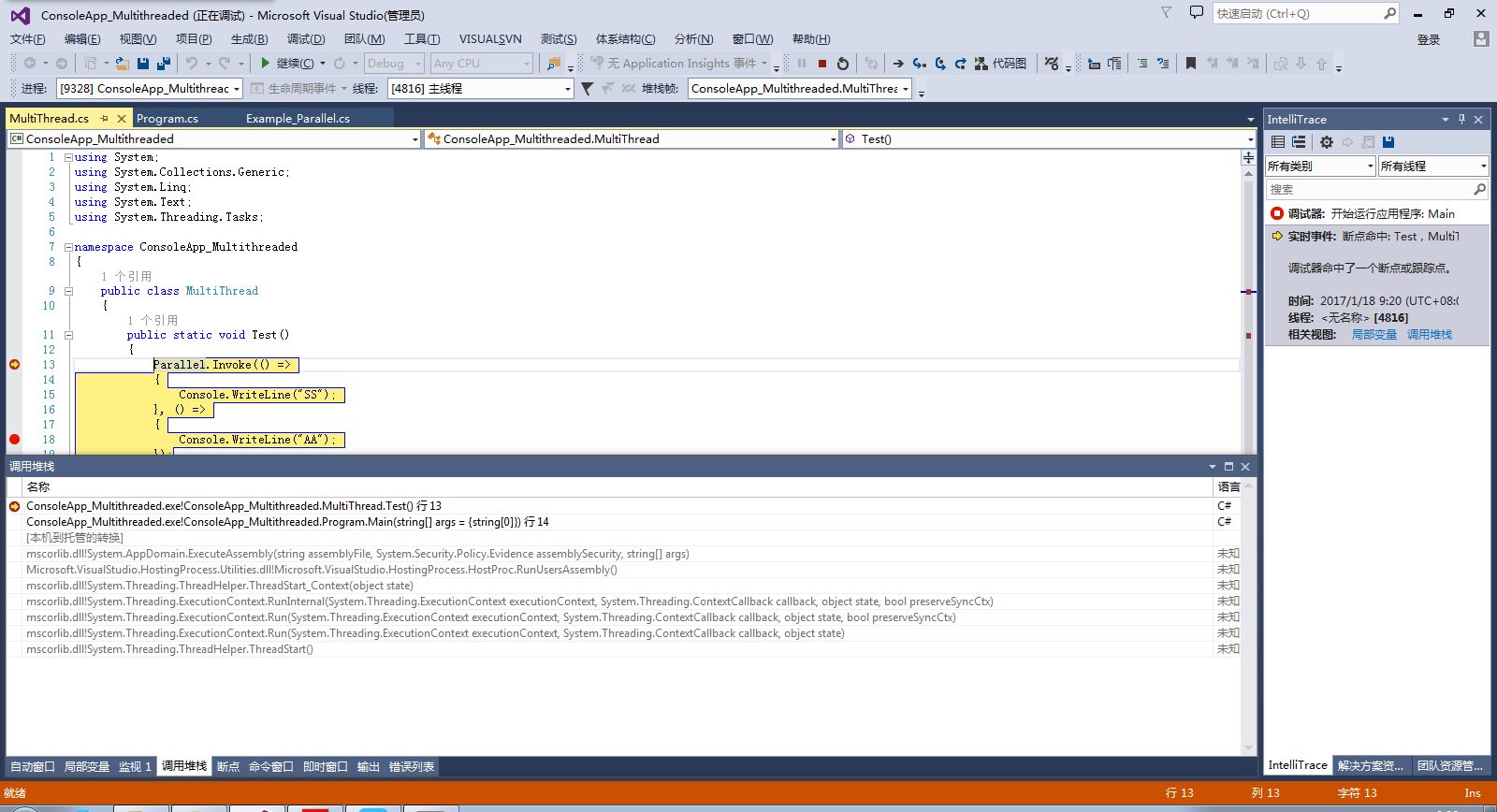Stop debugging with the red square
The height and width of the screenshot is (812, 1497).
point(822,64)
